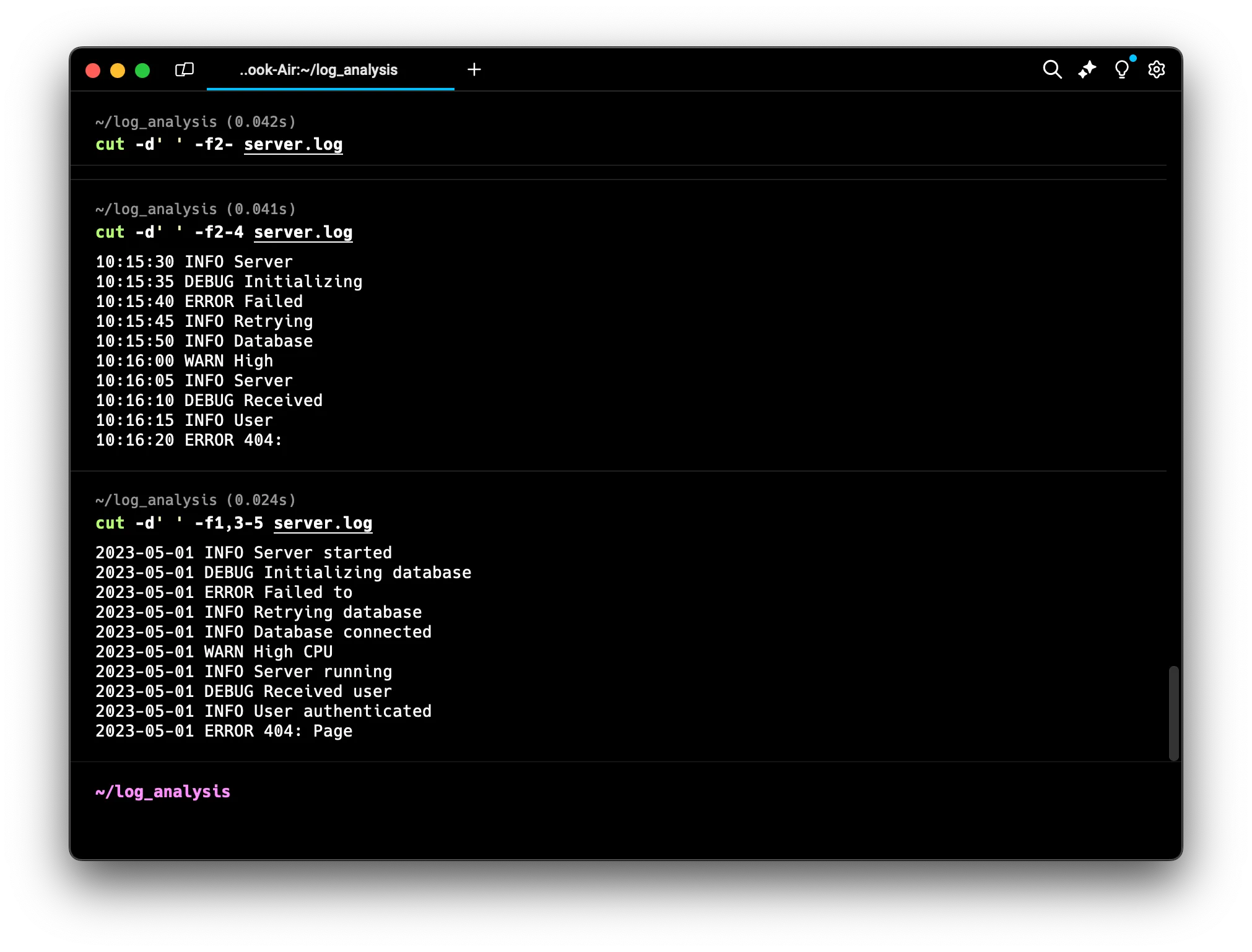The height and width of the screenshot is (952, 1252).
Task: Open the settings gear icon
Action: tap(1156, 69)
